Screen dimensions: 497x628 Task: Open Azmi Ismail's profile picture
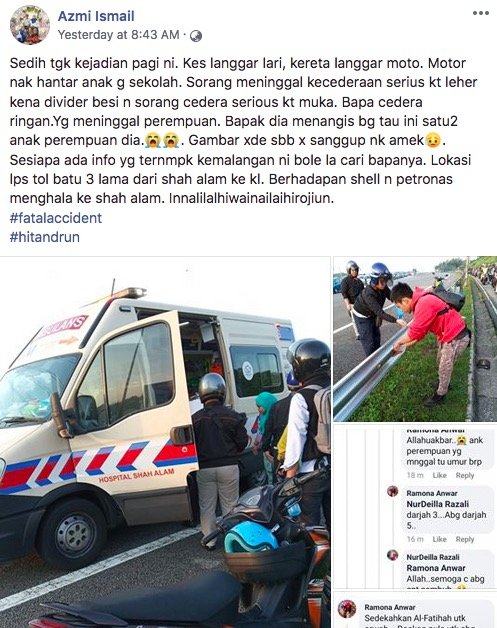pos(30,25)
